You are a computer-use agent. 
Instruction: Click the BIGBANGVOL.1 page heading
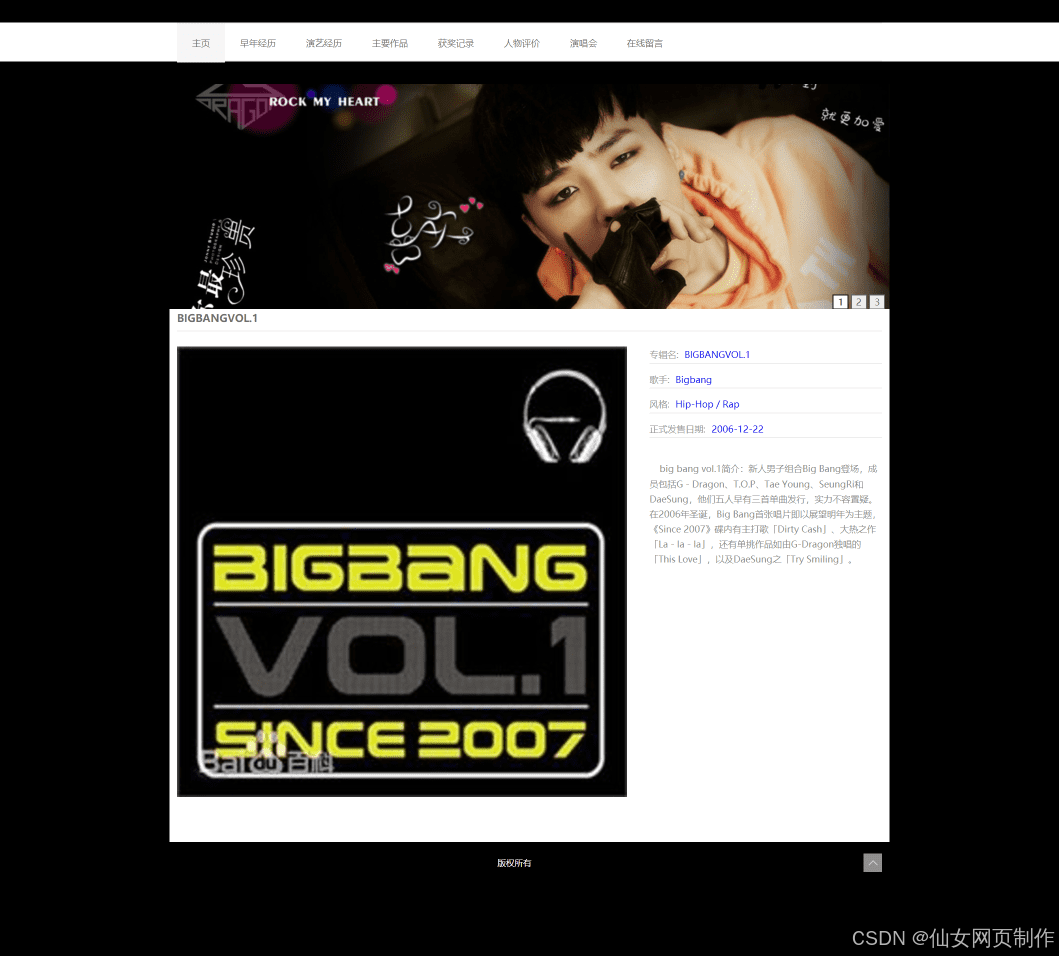[217, 318]
